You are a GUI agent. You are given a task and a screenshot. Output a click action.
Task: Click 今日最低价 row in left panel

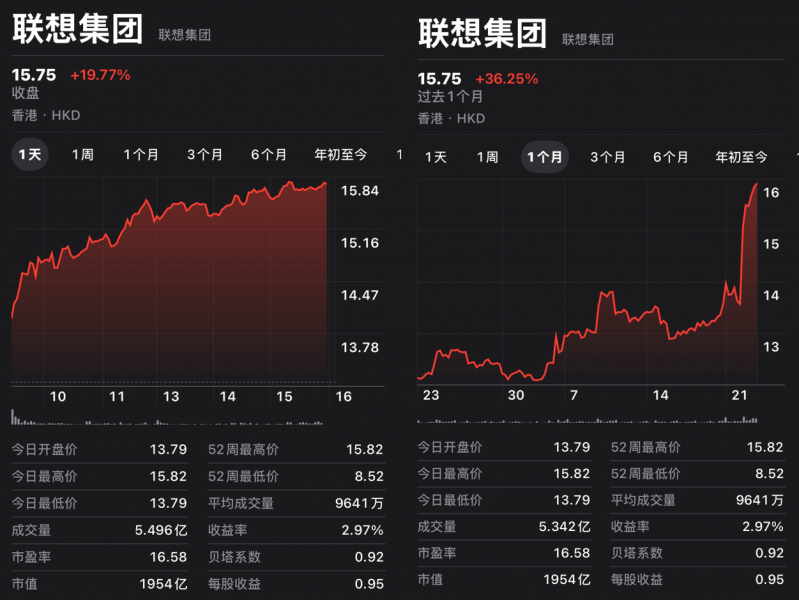point(99,504)
